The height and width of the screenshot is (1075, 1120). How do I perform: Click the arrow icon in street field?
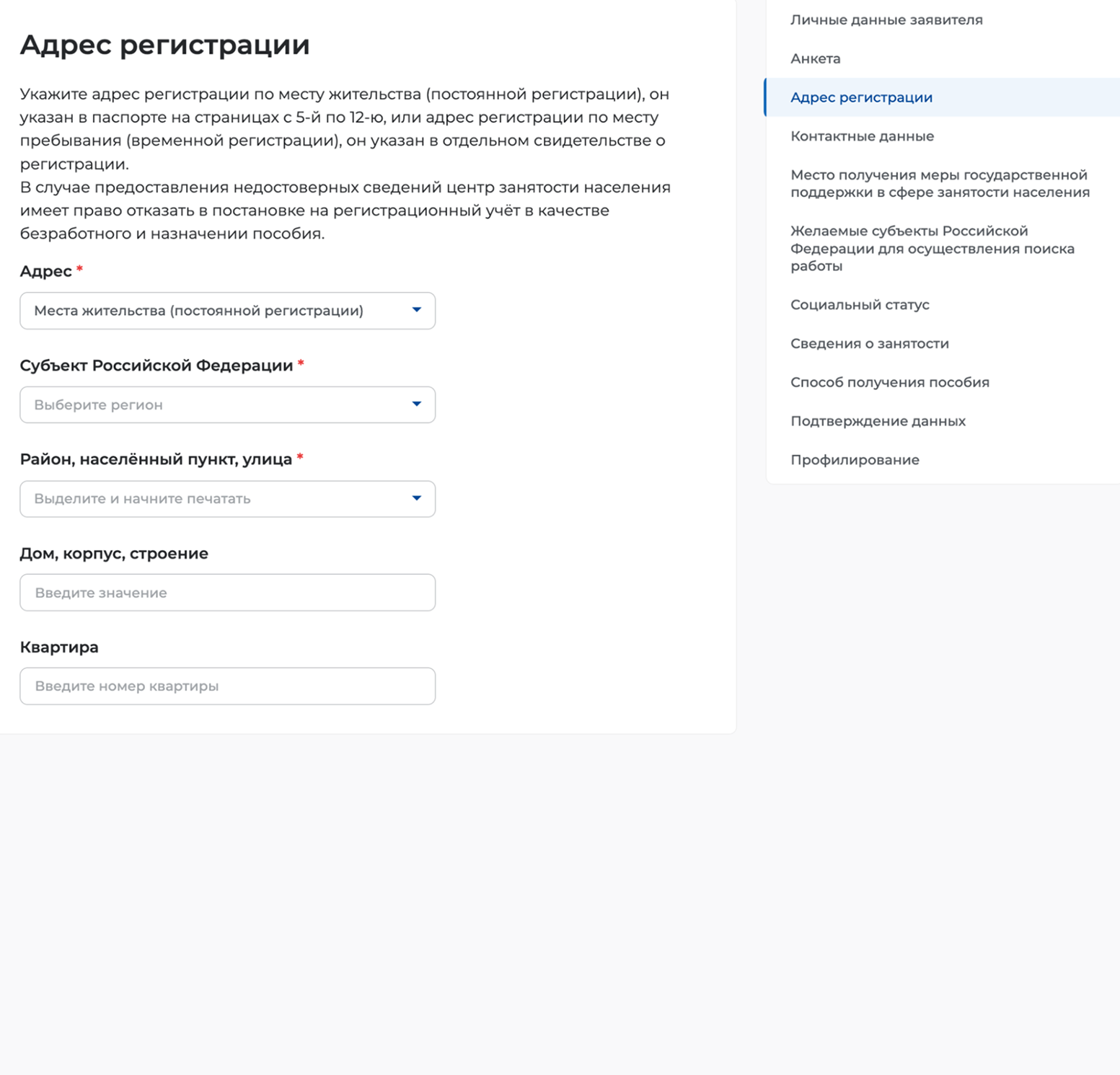tap(416, 498)
